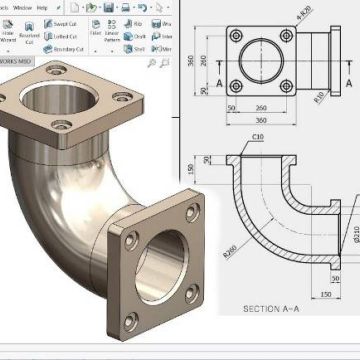The height and width of the screenshot is (360, 360).
Task: Select the Mirror tool
Action: [161, 49]
